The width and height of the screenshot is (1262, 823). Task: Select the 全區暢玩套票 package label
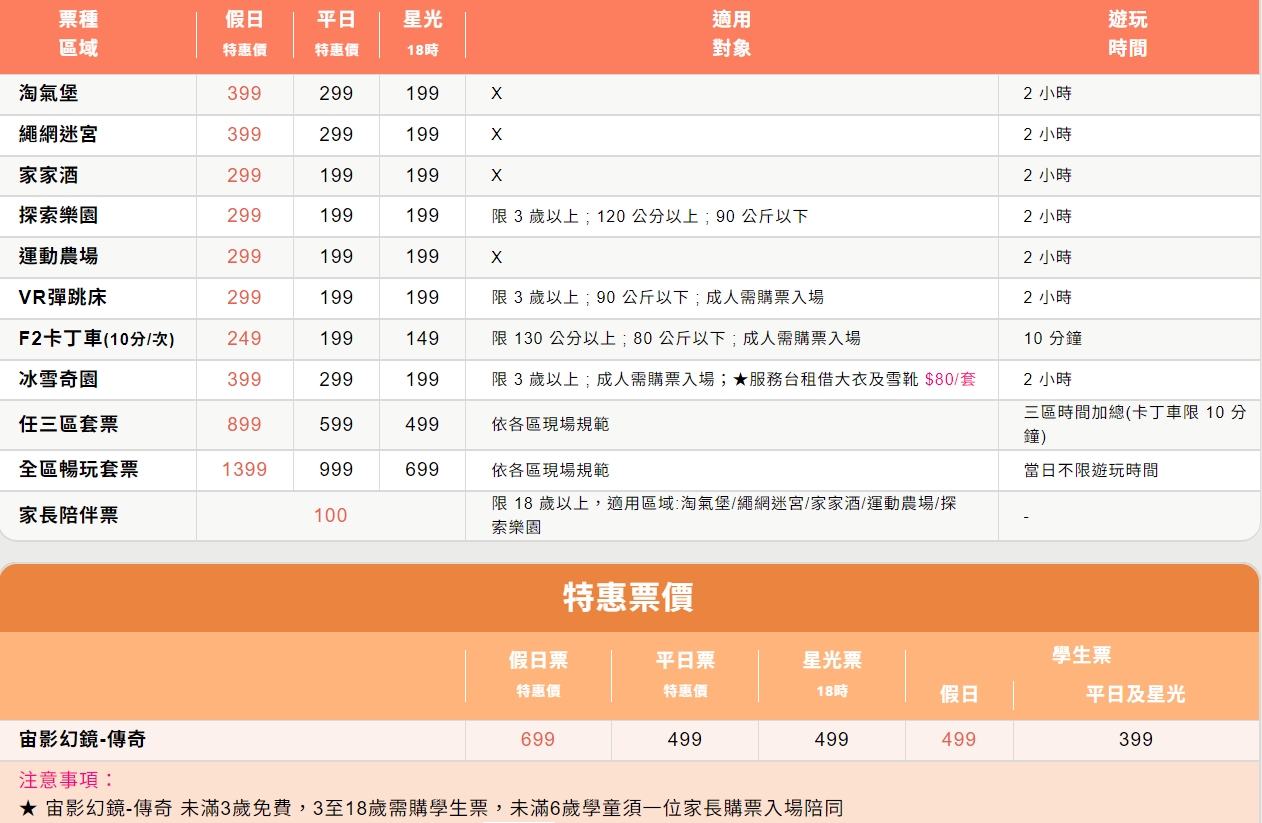pyautogui.click(x=78, y=469)
